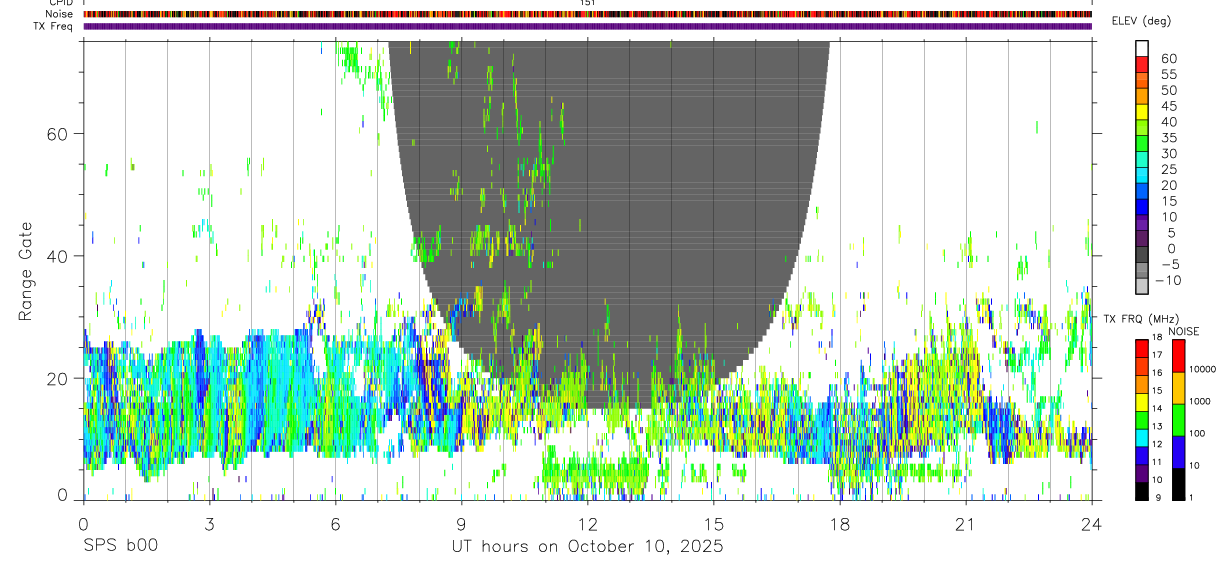1228x567 pixels.
Task: Click the '14' value on TX FRQ colorbar
Action: tap(1157, 408)
